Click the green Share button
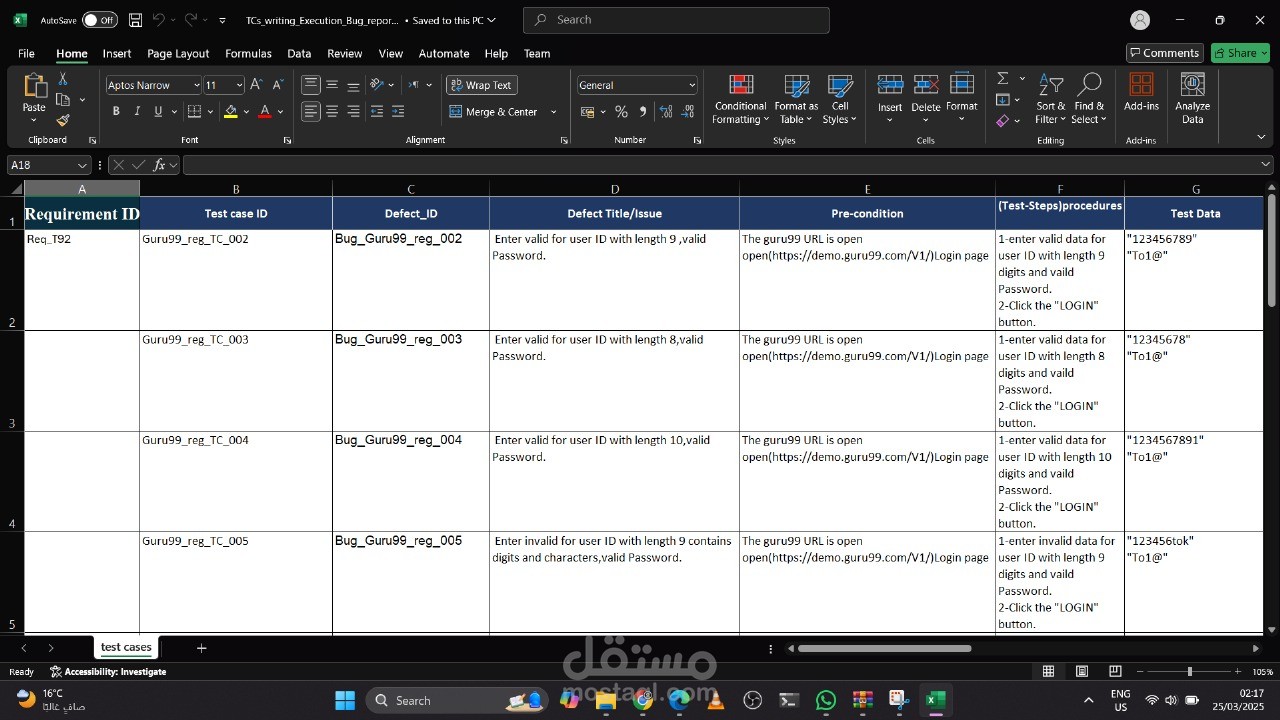The height and width of the screenshot is (720, 1280). (x=1240, y=53)
